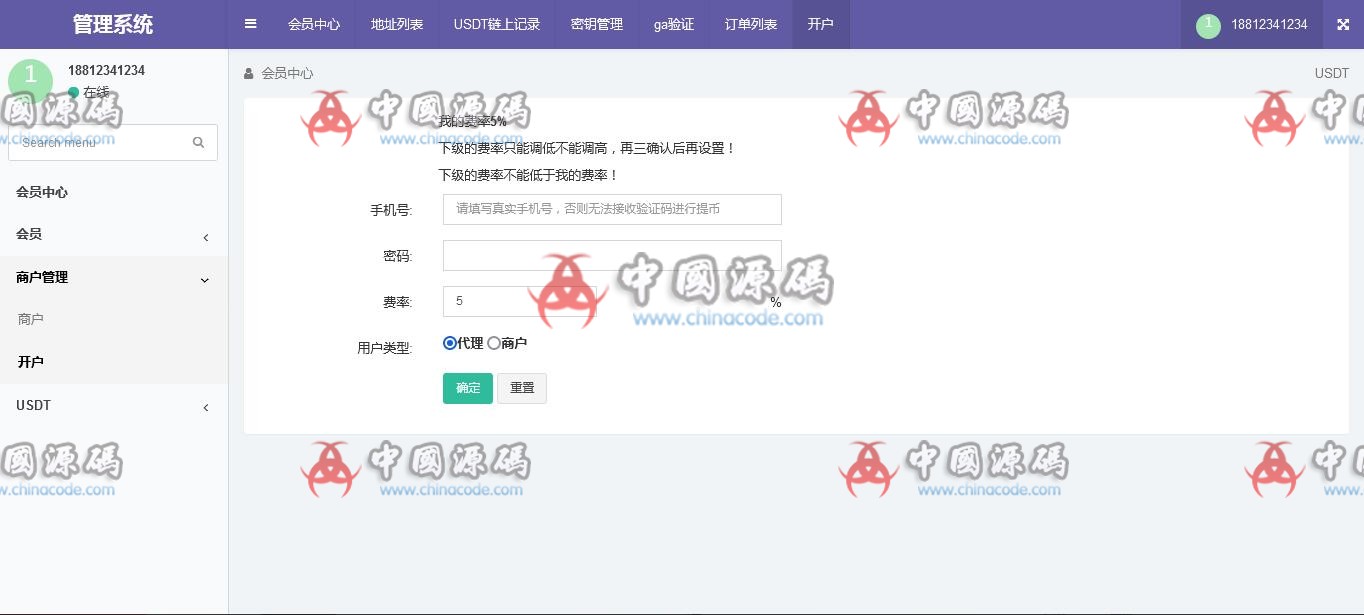Click the 费率 input field
Viewport: 1364px width, 615px height.
pyautogui.click(x=519, y=301)
